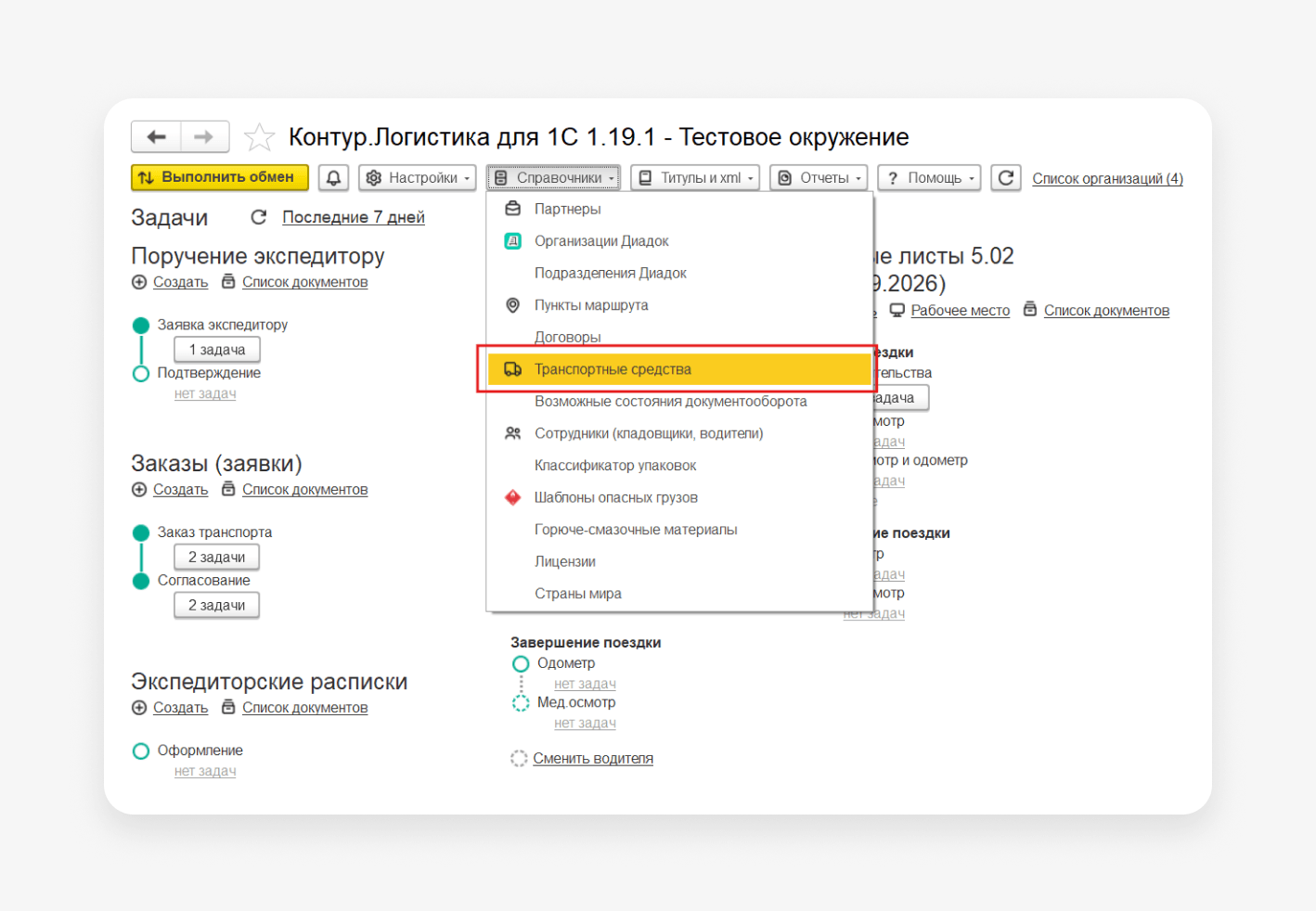This screenshot has height=911, width=1316.
Task: Click Создать under Заказы (заявки)
Action: point(180,490)
